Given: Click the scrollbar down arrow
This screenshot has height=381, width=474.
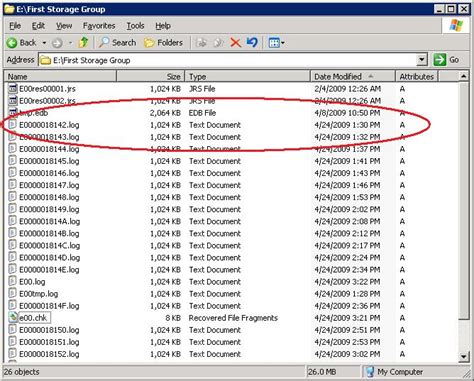Looking at the screenshot, I should coord(464,356).
